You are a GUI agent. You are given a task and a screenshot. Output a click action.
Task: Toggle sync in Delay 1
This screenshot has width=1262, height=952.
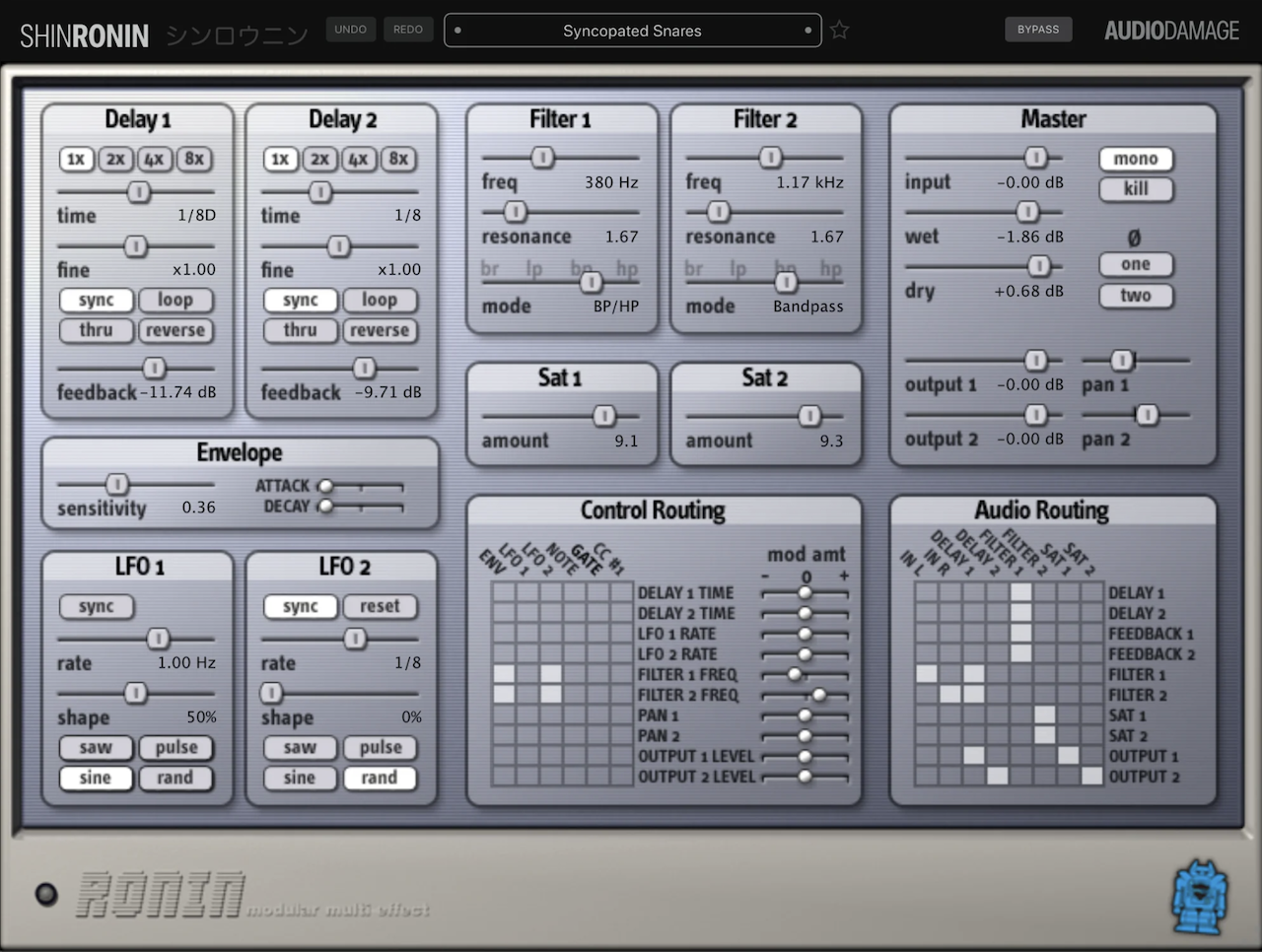pyautogui.click(x=97, y=300)
